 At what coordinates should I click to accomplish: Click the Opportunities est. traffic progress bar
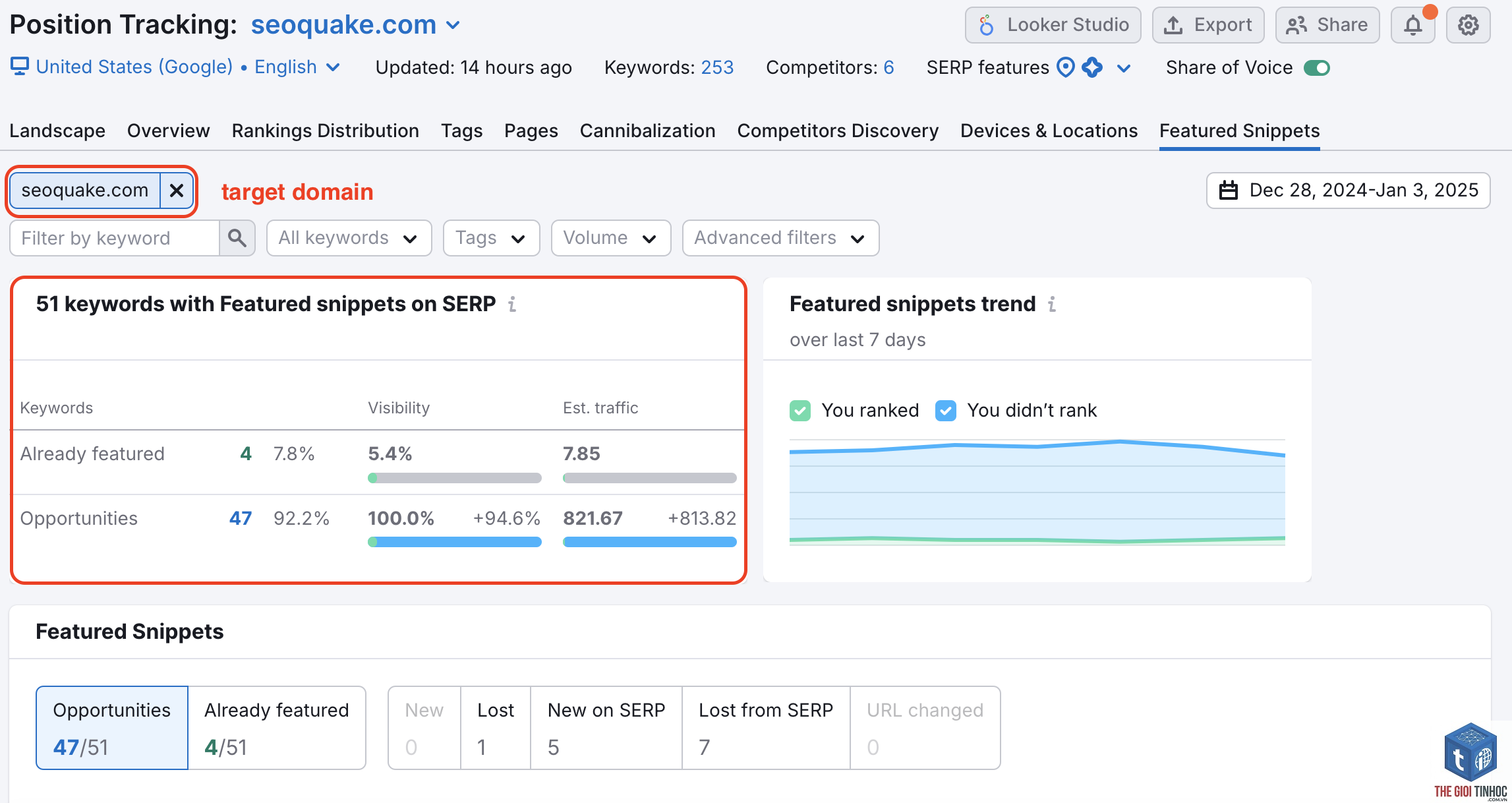[650, 542]
